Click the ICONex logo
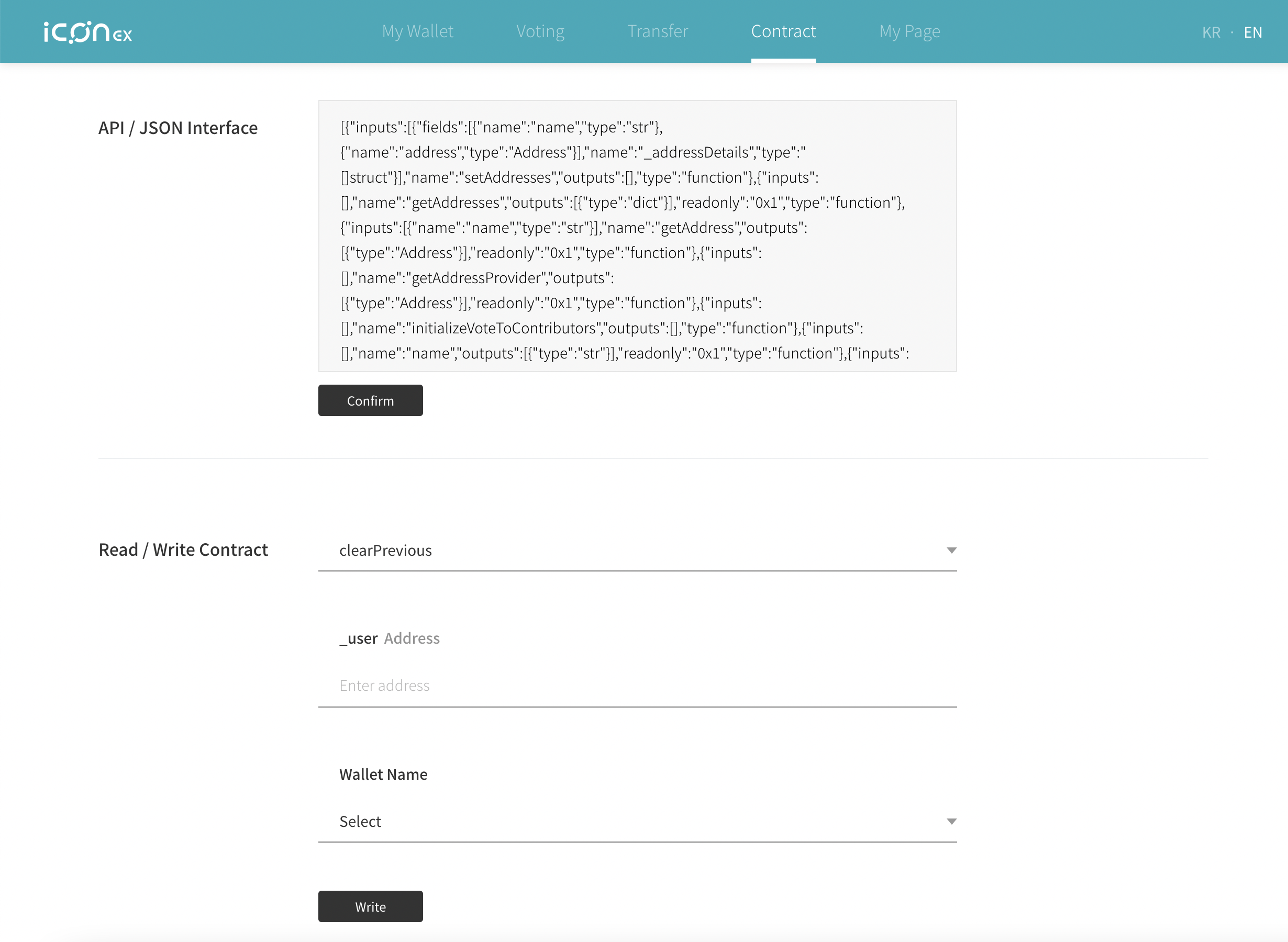The image size is (1288, 942). point(88,32)
